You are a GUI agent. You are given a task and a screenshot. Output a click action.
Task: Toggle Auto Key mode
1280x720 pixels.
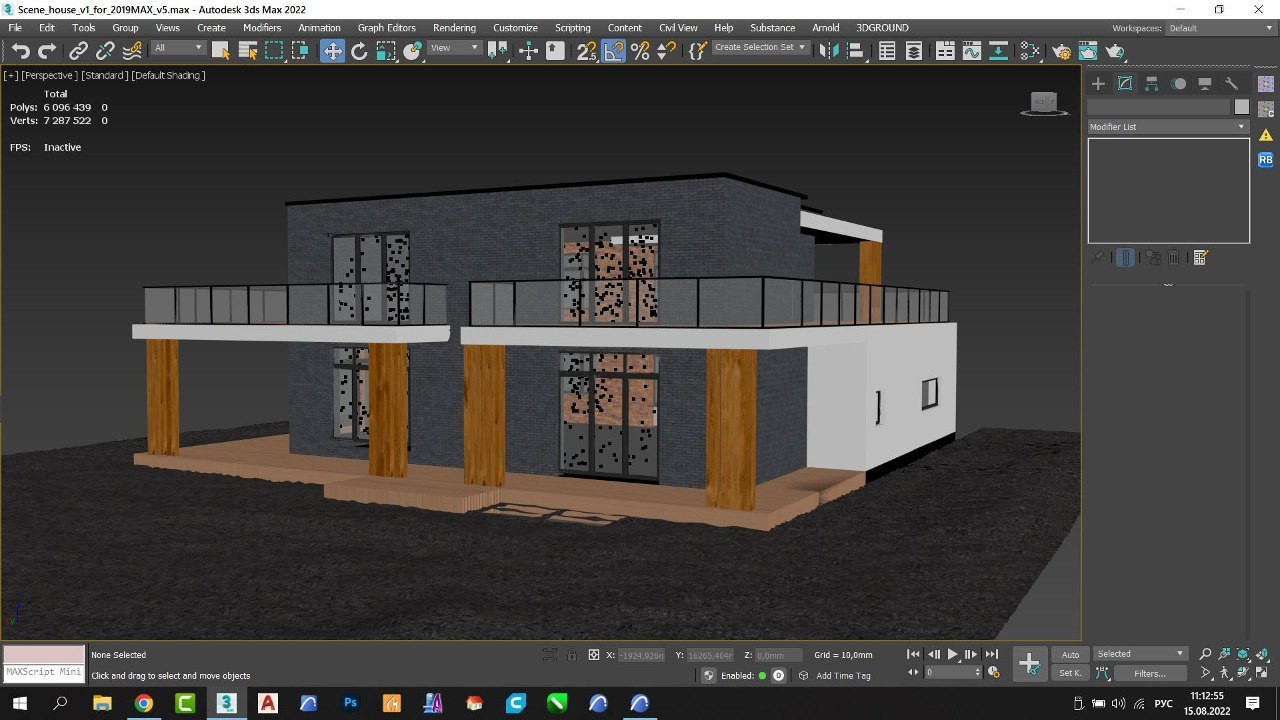pyautogui.click(x=1070, y=654)
